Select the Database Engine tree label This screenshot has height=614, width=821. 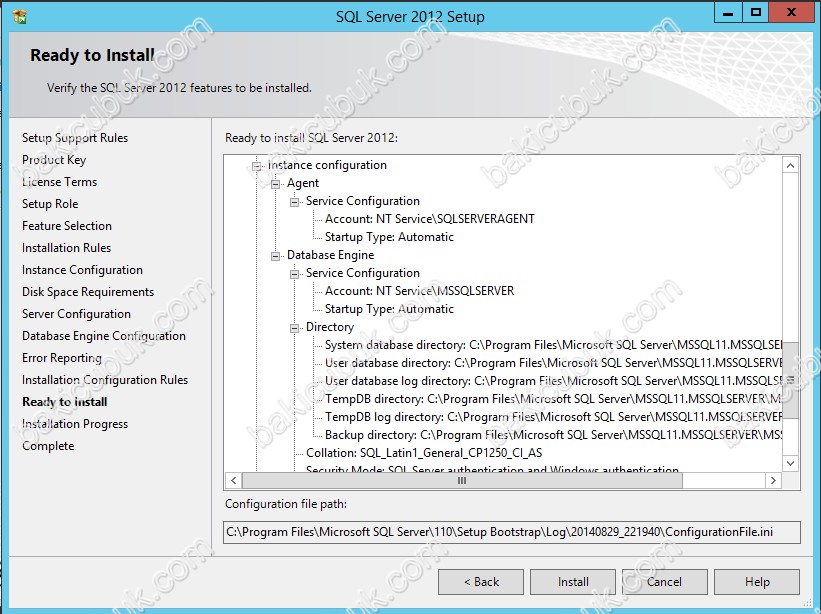(x=330, y=255)
